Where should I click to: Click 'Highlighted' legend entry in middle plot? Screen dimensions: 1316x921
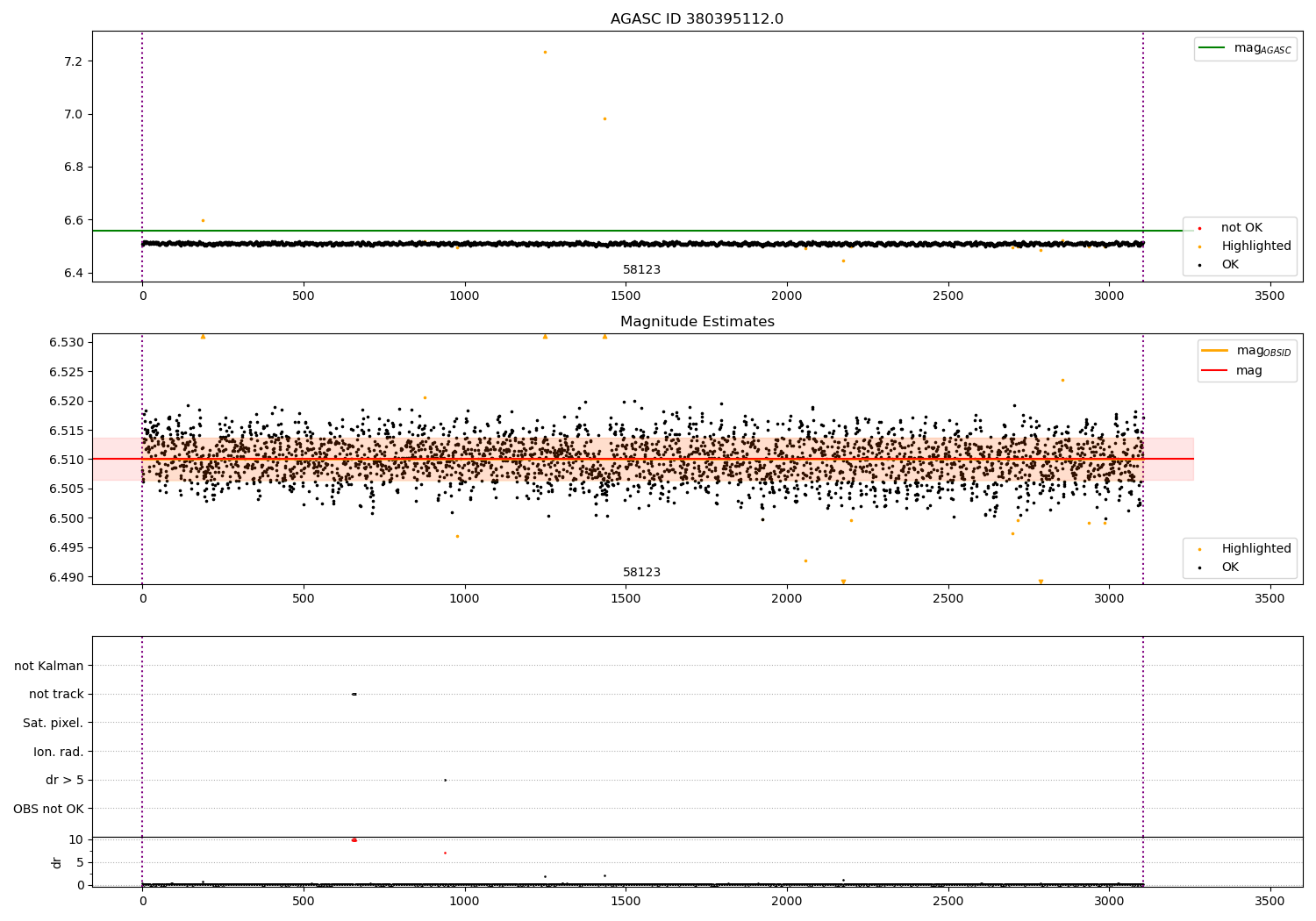(1244, 549)
